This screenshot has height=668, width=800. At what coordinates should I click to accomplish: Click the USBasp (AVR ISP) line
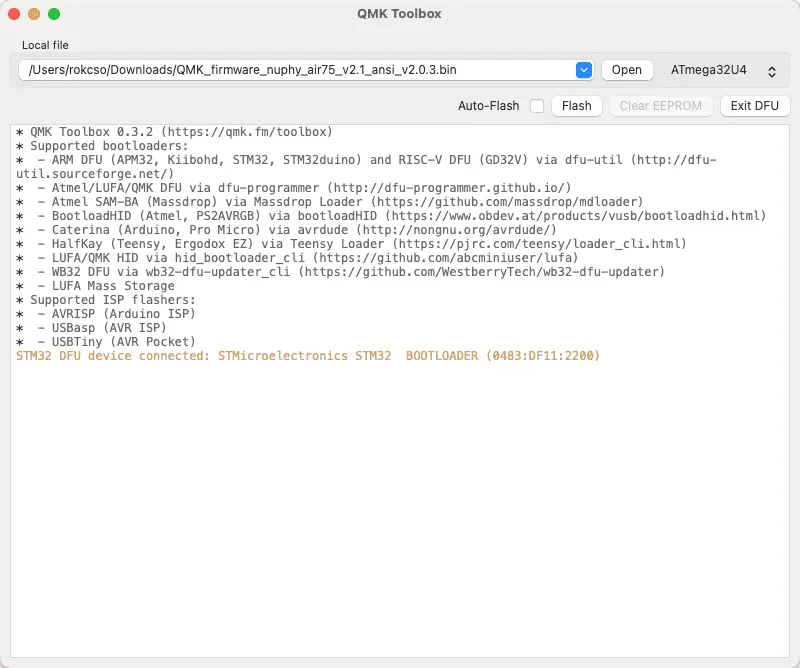[91, 328]
